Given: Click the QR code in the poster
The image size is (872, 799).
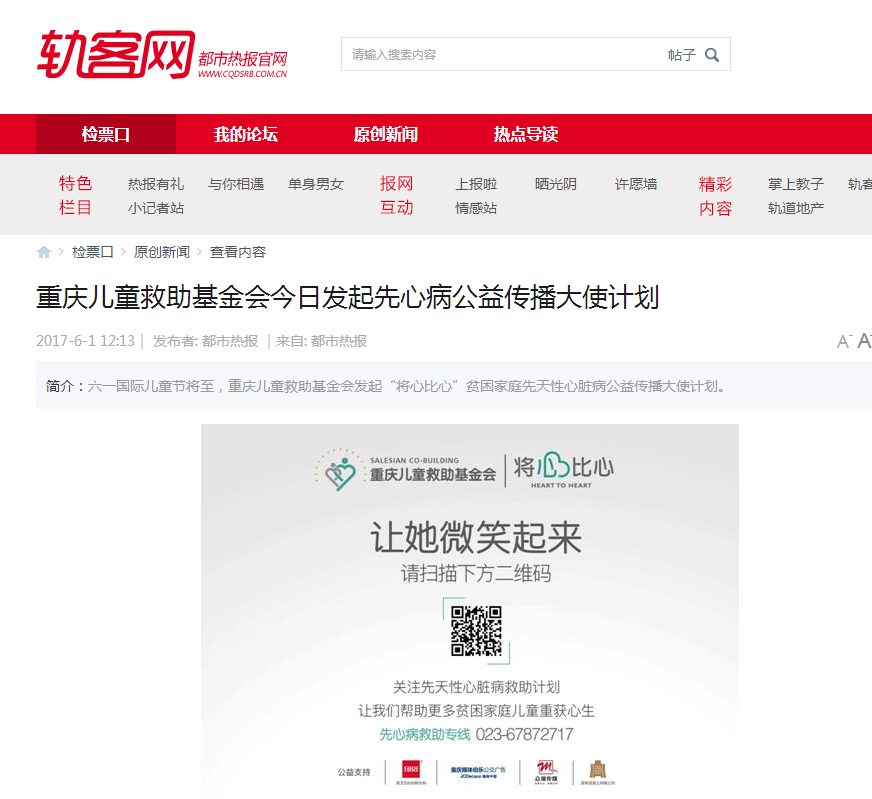Looking at the screenshot, I should point(476,631).
